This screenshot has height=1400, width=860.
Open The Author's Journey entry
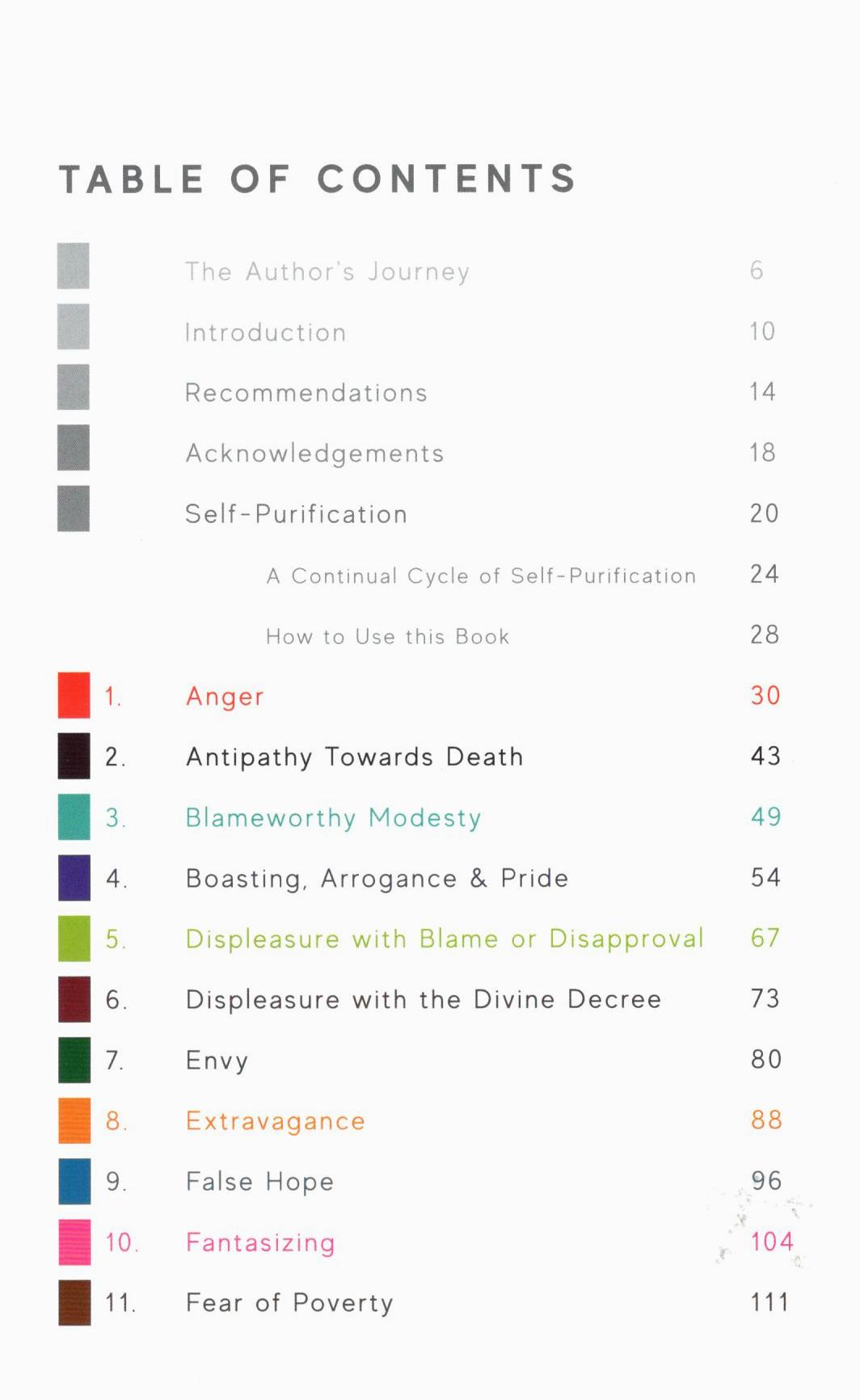327,272
